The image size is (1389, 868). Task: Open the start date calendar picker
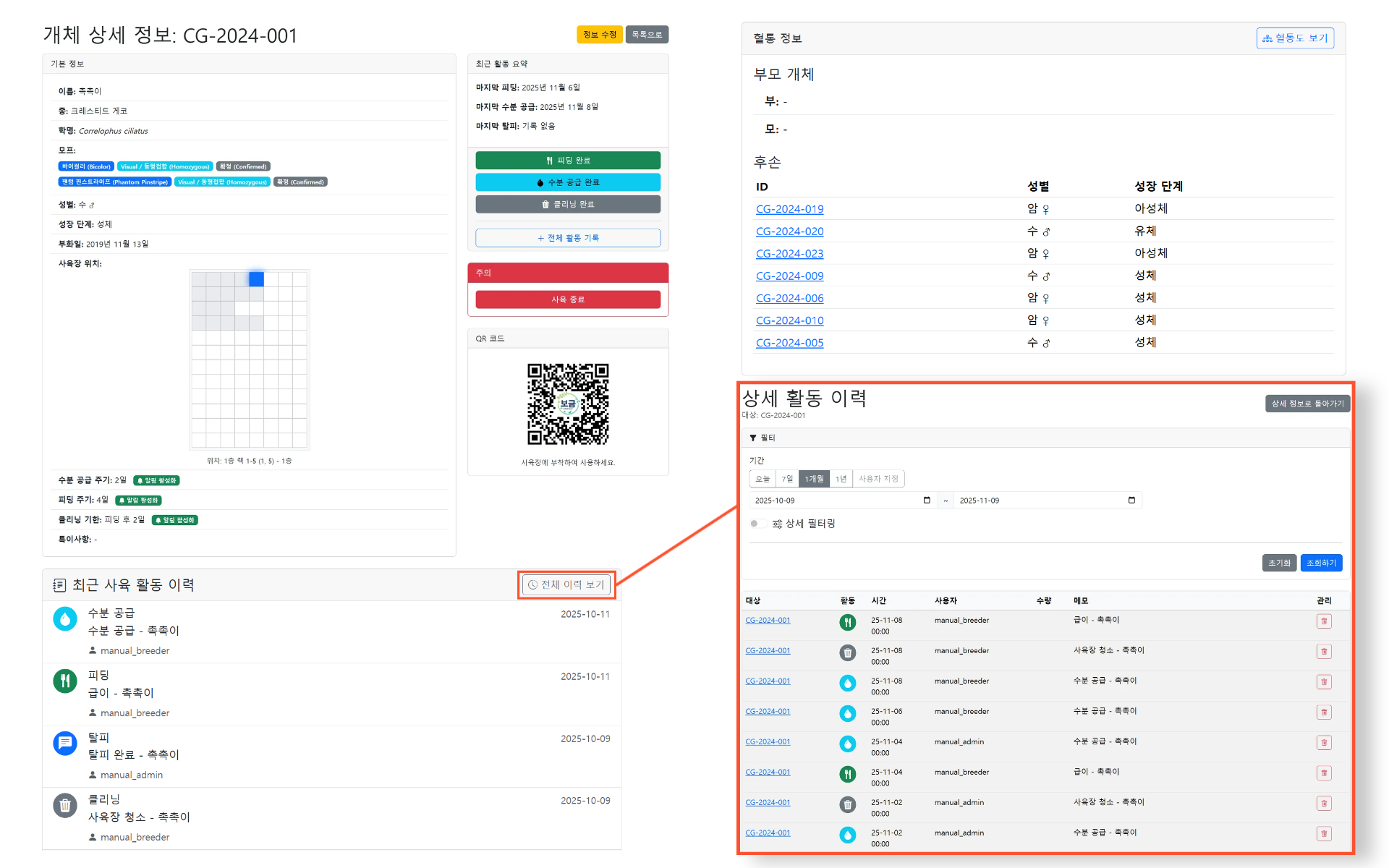click(927, 500)
